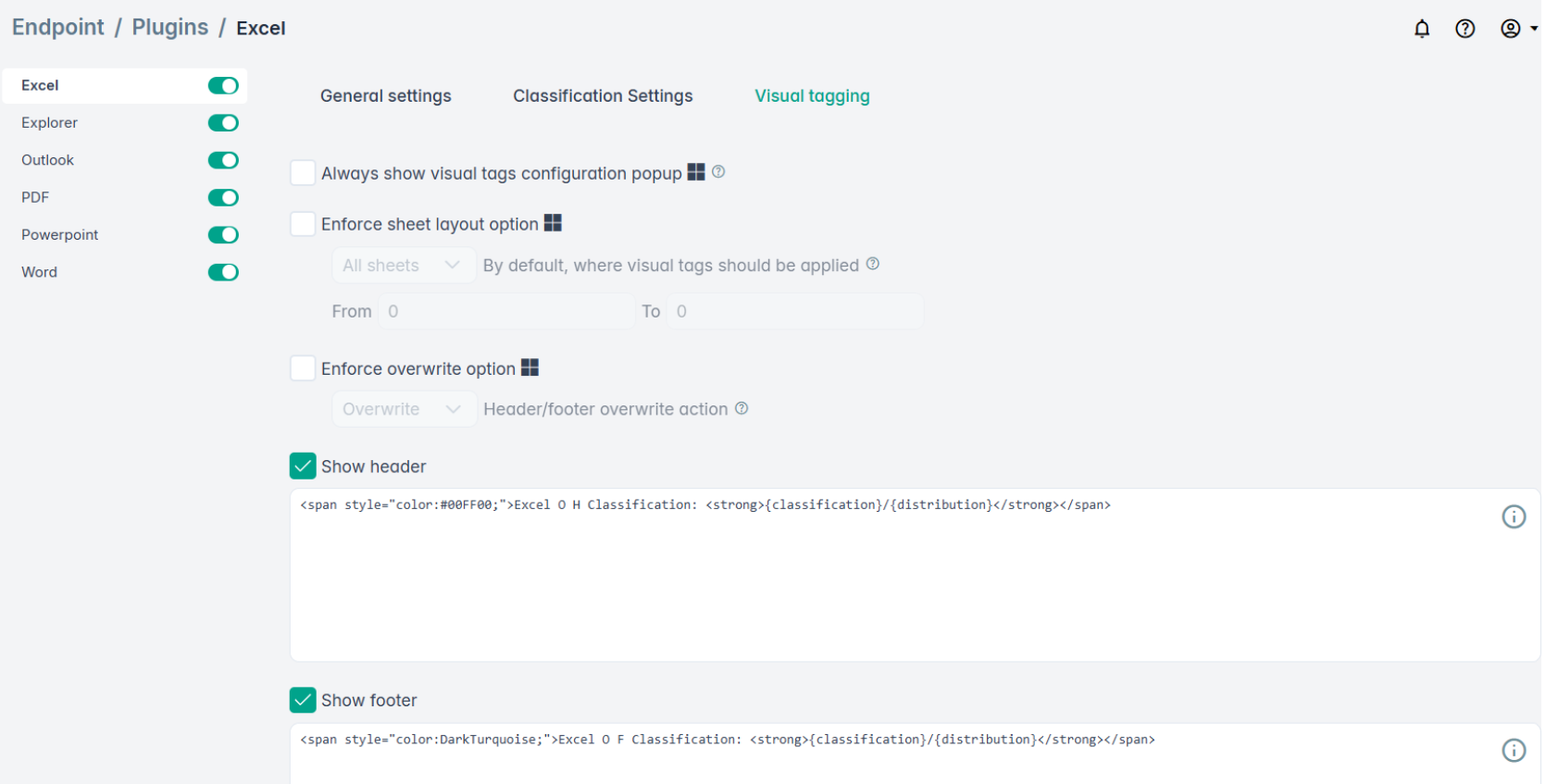This screenshot has width=1546, height=784.
Task: Open the Overwrite action dropdown
Action: (x=404, y=409)
